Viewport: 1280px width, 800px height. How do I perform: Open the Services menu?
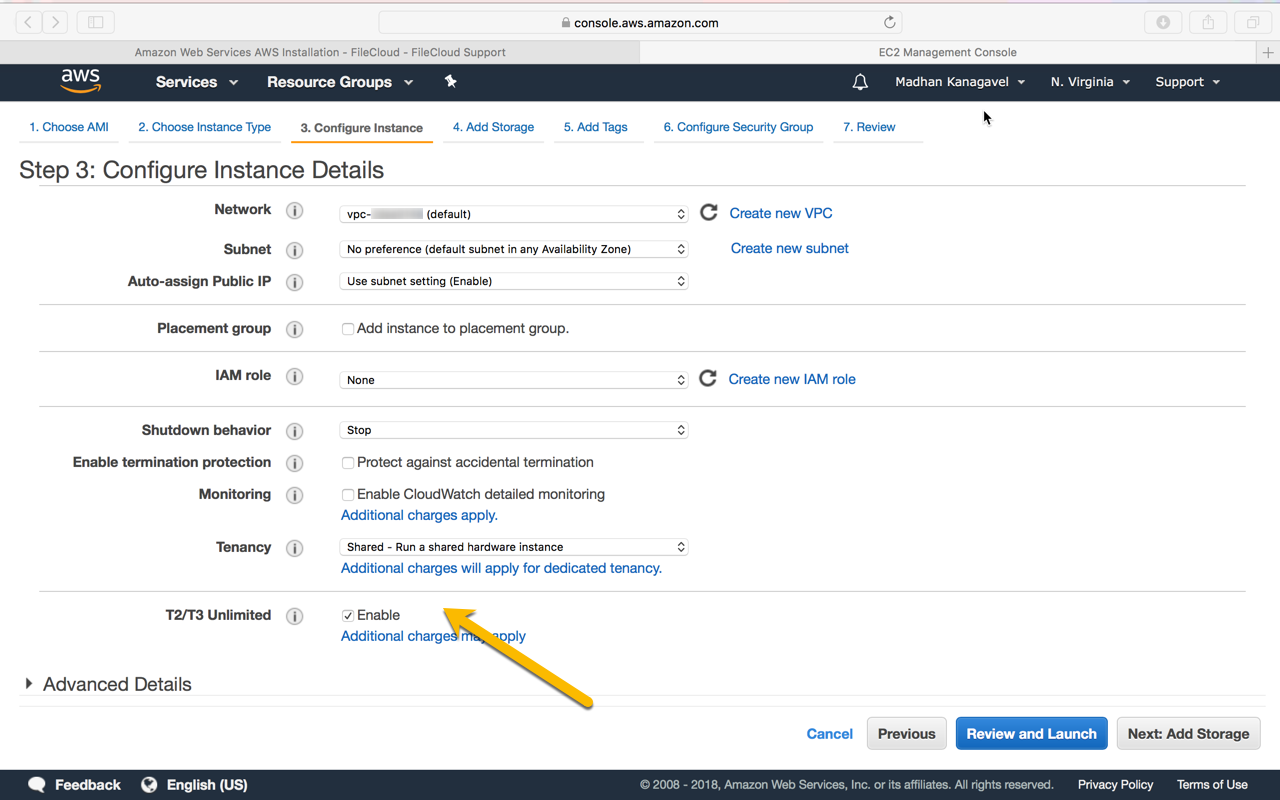point(196,82)
